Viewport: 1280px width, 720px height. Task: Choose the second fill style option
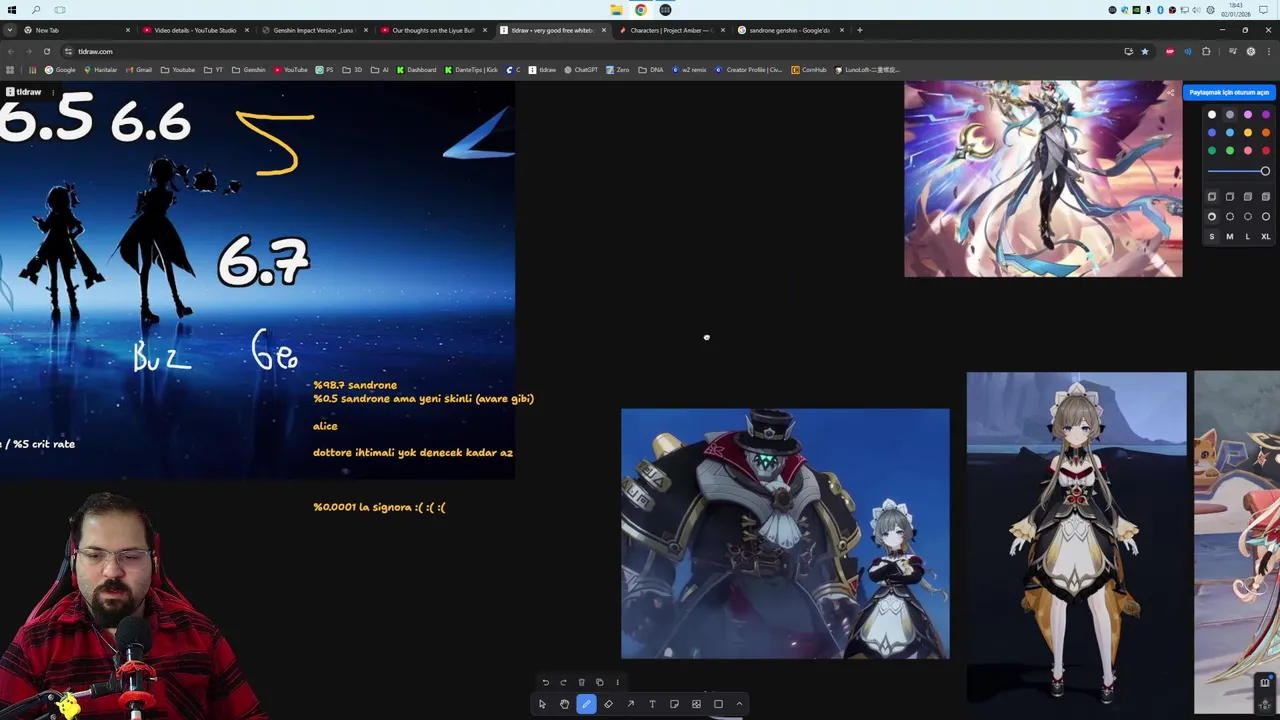click(x=1230, y=197)
